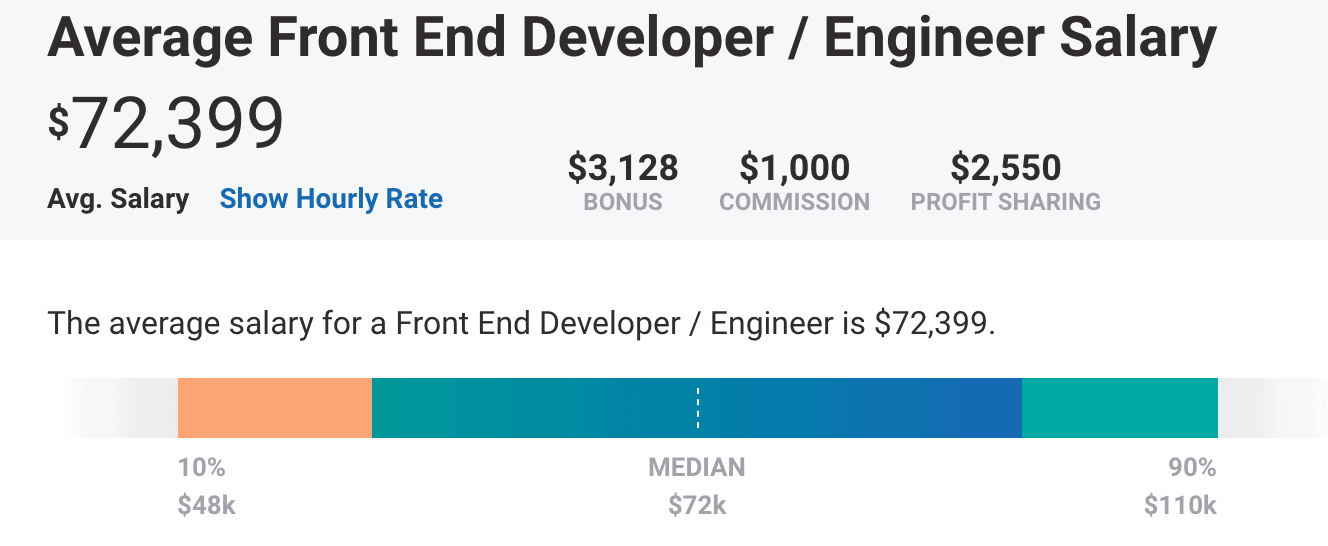
Task: Click the 10% percentile label
Action: coord(202,467)
